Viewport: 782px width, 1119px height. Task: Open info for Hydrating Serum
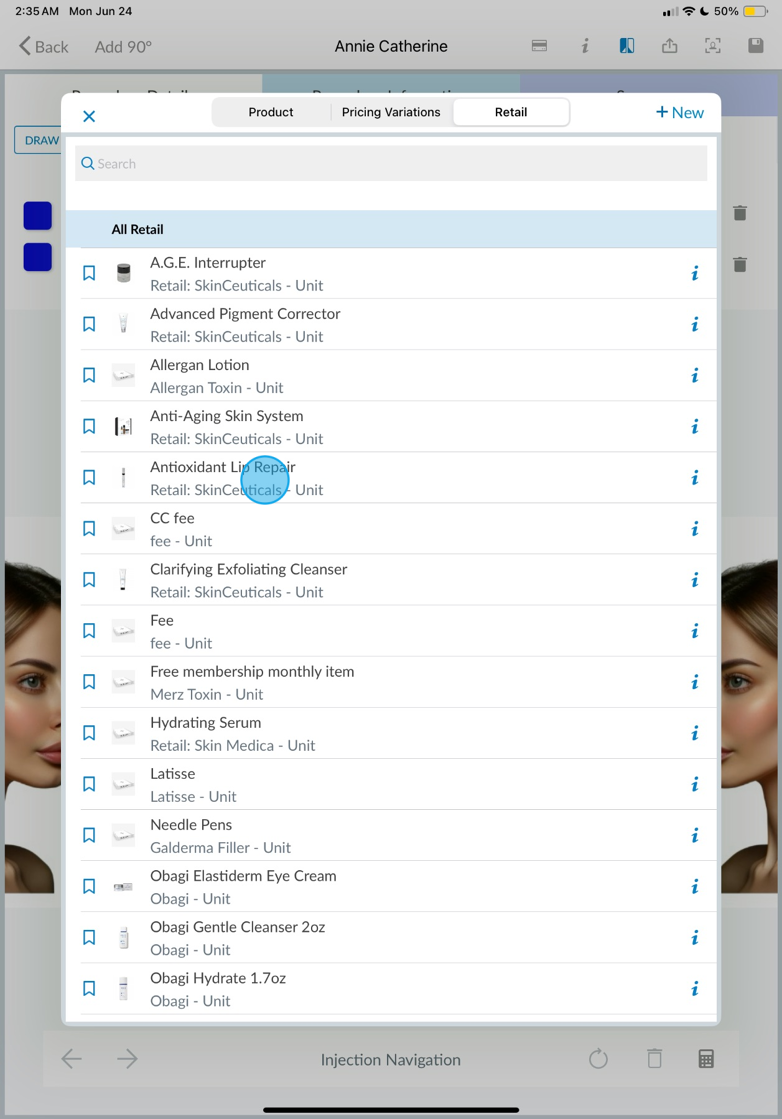coord(695,734)
